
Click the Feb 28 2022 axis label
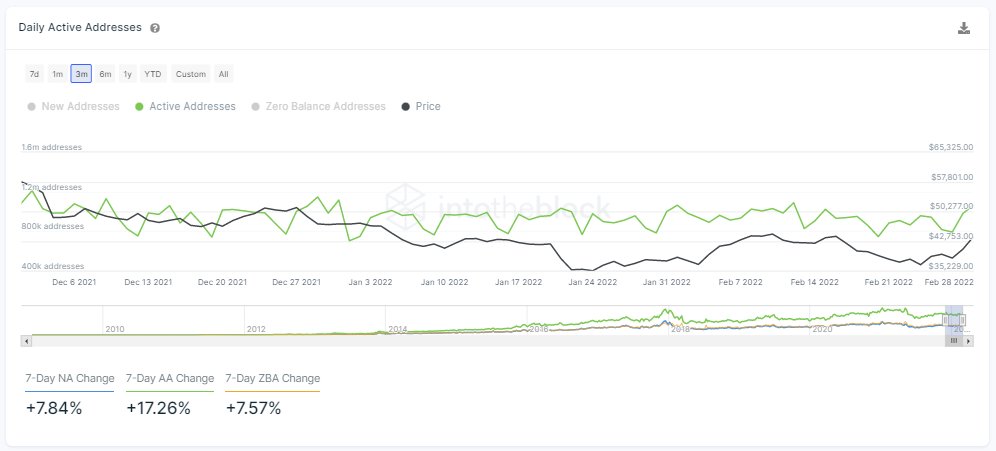point(950,282)
